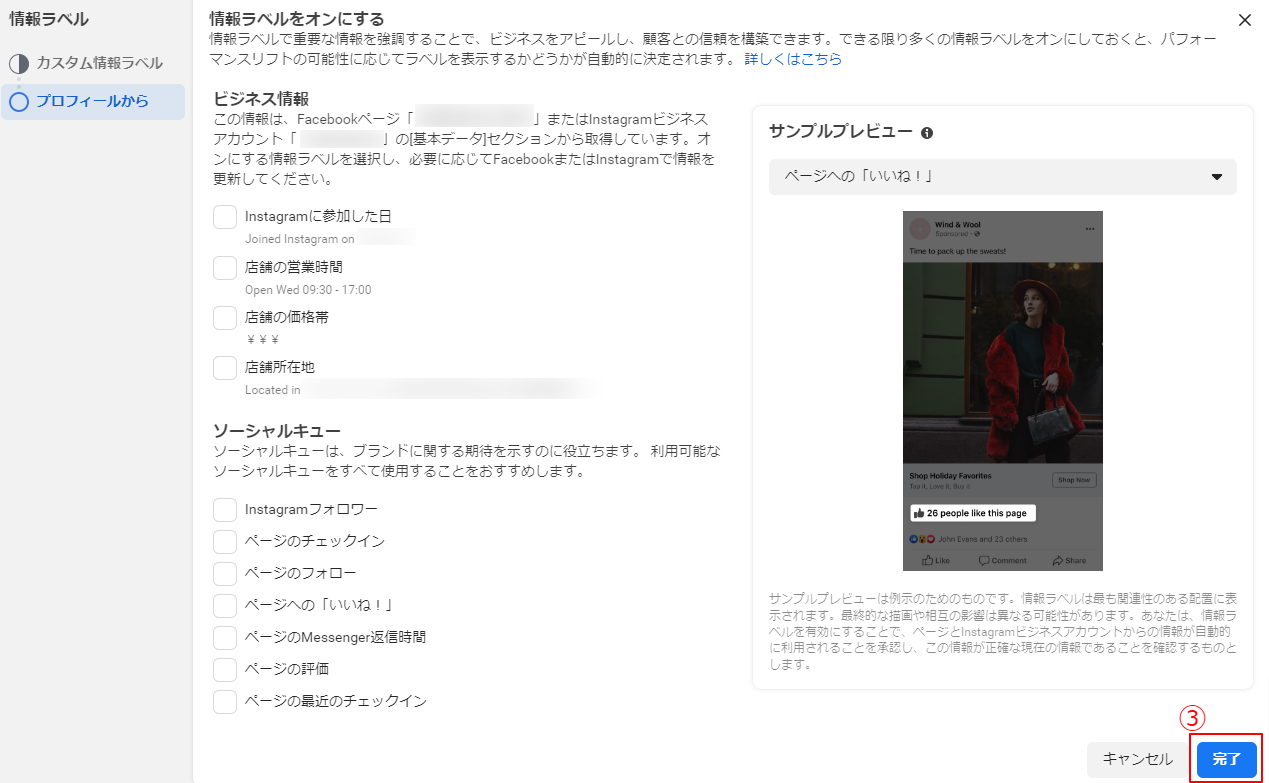This screenshot has width=1269, height=783.
Task: Enable the Instagramに参加した日 checkbox
Action: click(x=225, y=217)
